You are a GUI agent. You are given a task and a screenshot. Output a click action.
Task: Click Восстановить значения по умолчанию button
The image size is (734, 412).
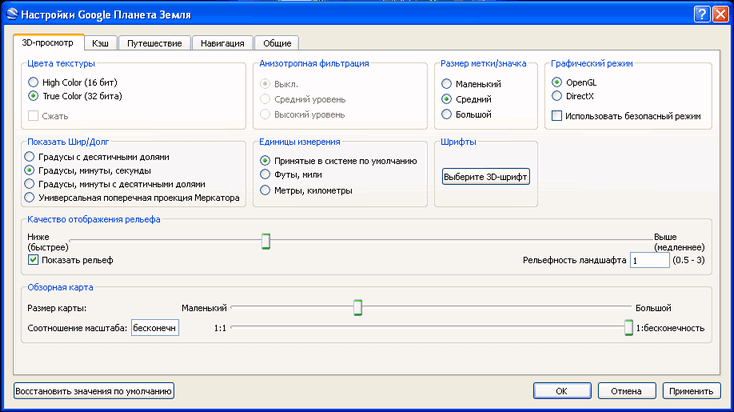pyautogui.click(x=94, y=391)
